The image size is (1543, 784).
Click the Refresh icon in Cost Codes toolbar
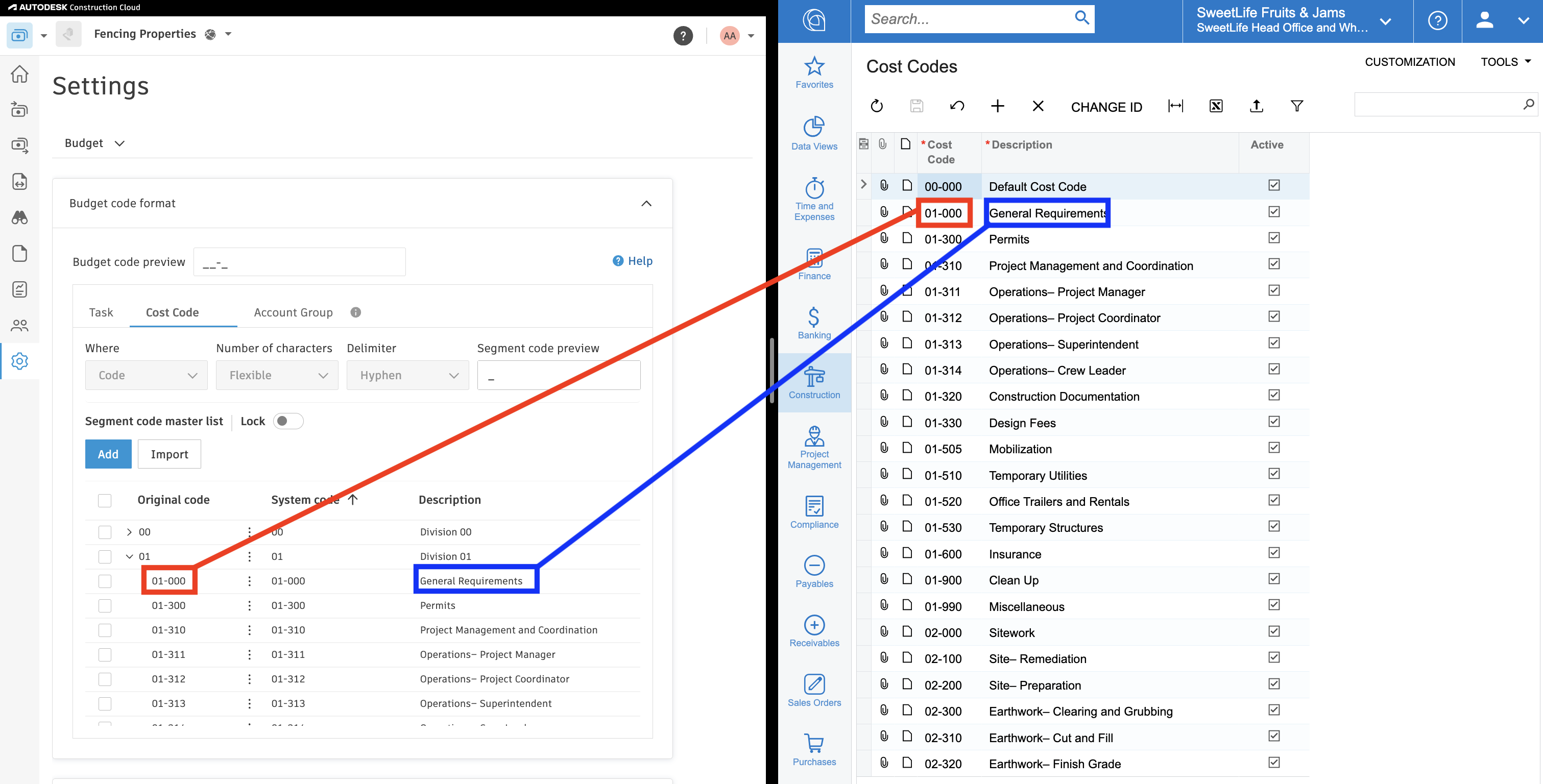tap(876, 106)
